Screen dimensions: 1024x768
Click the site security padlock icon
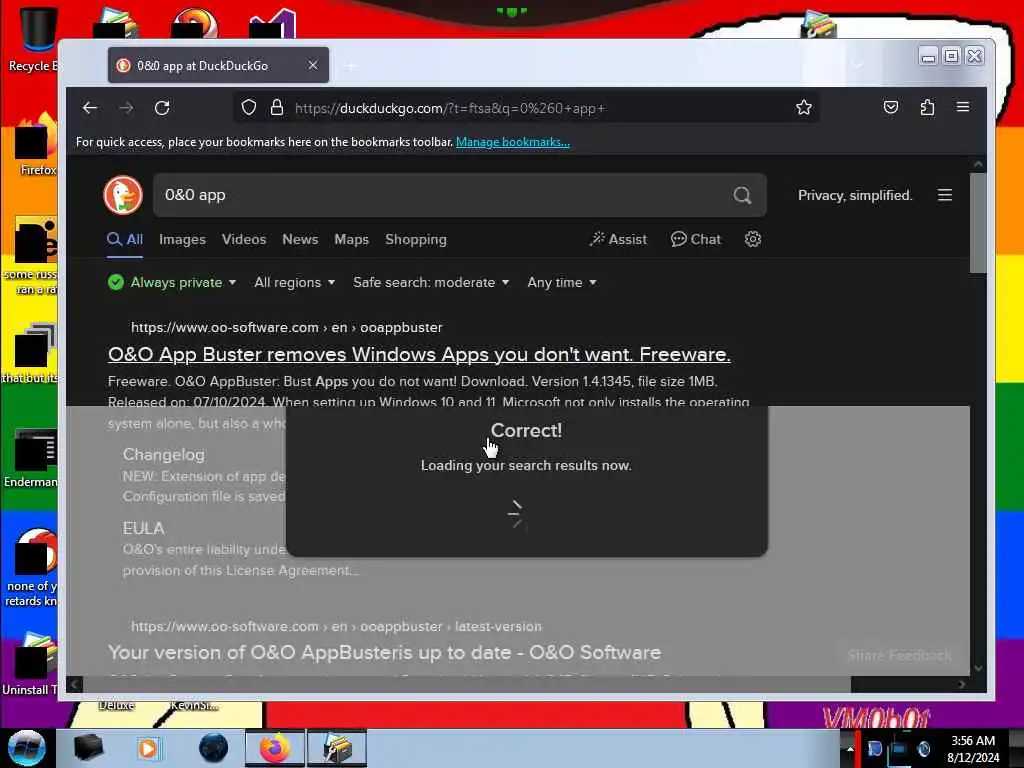coord(277,107)
